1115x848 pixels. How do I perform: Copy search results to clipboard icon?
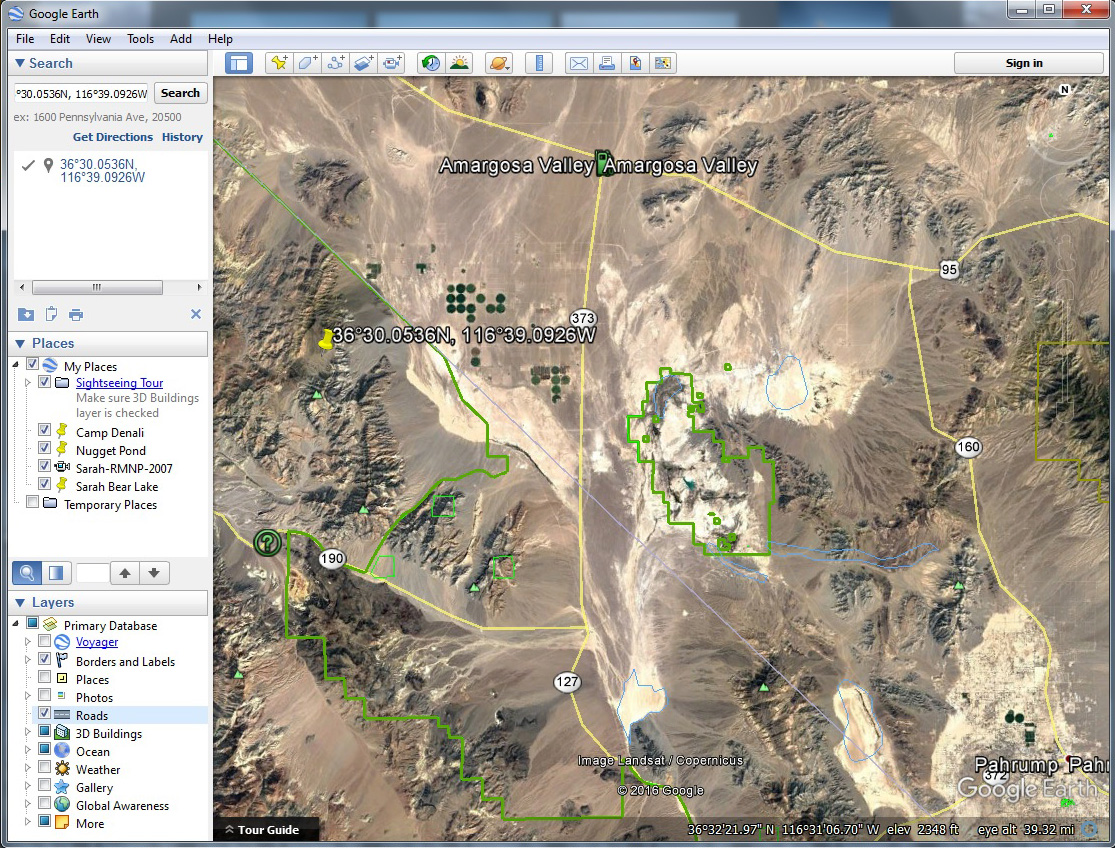(x=51, y=314)
